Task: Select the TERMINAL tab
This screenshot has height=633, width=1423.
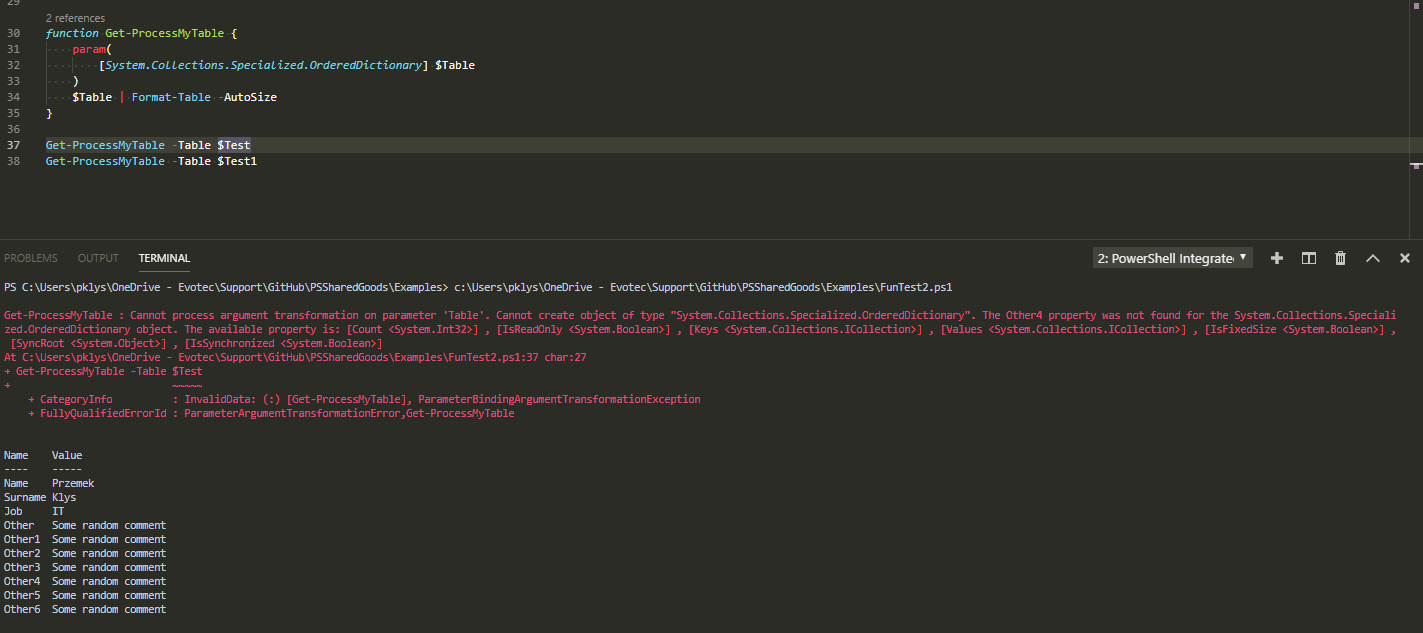Action: point(163,257)
